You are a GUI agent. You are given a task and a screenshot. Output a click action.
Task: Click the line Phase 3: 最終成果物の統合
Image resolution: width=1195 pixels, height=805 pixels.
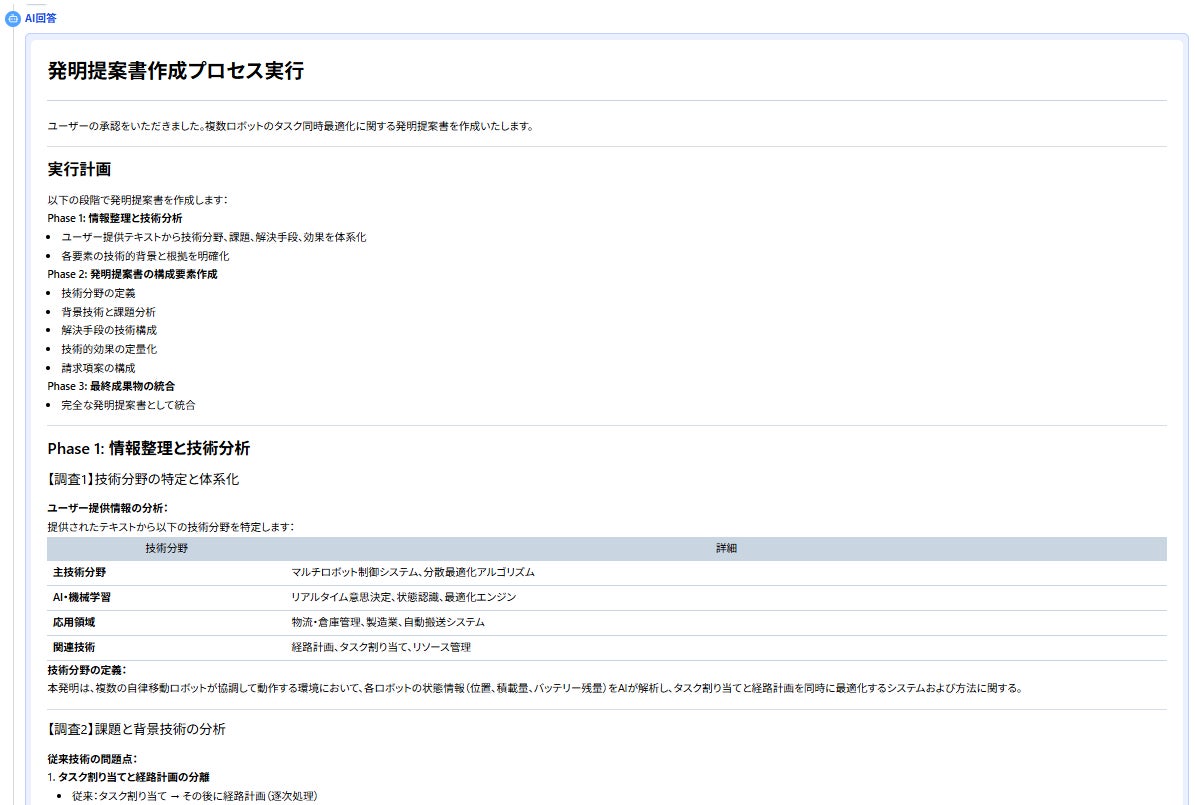[x=111, y=386]
